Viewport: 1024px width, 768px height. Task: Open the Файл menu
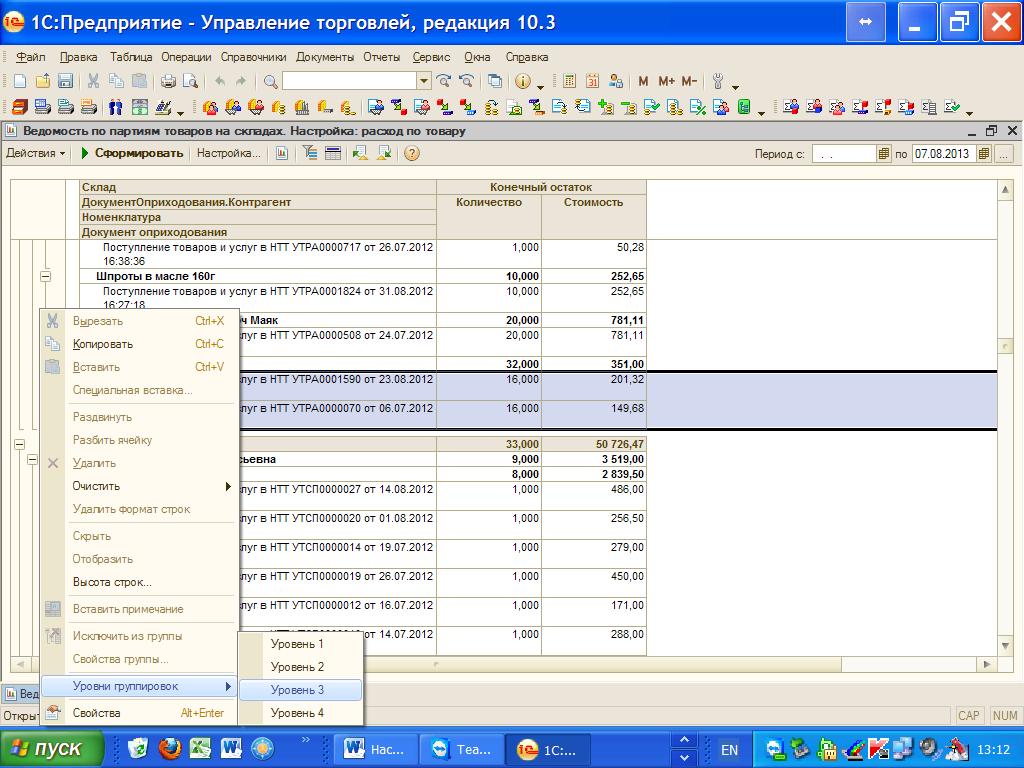coord(31,57)
